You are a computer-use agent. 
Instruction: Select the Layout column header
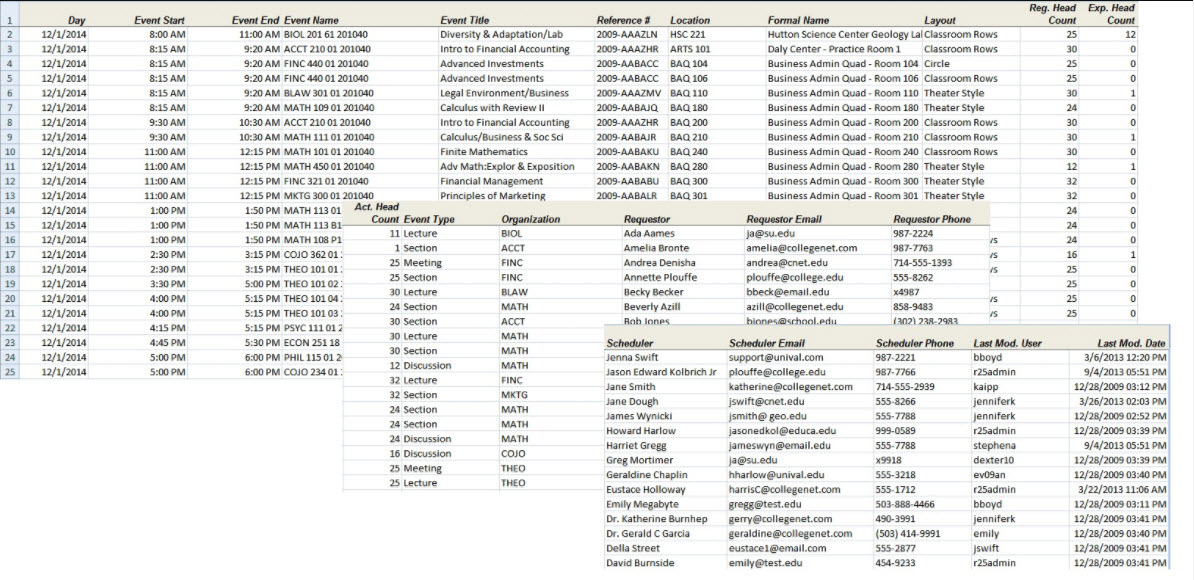click(x=939, y=21)
